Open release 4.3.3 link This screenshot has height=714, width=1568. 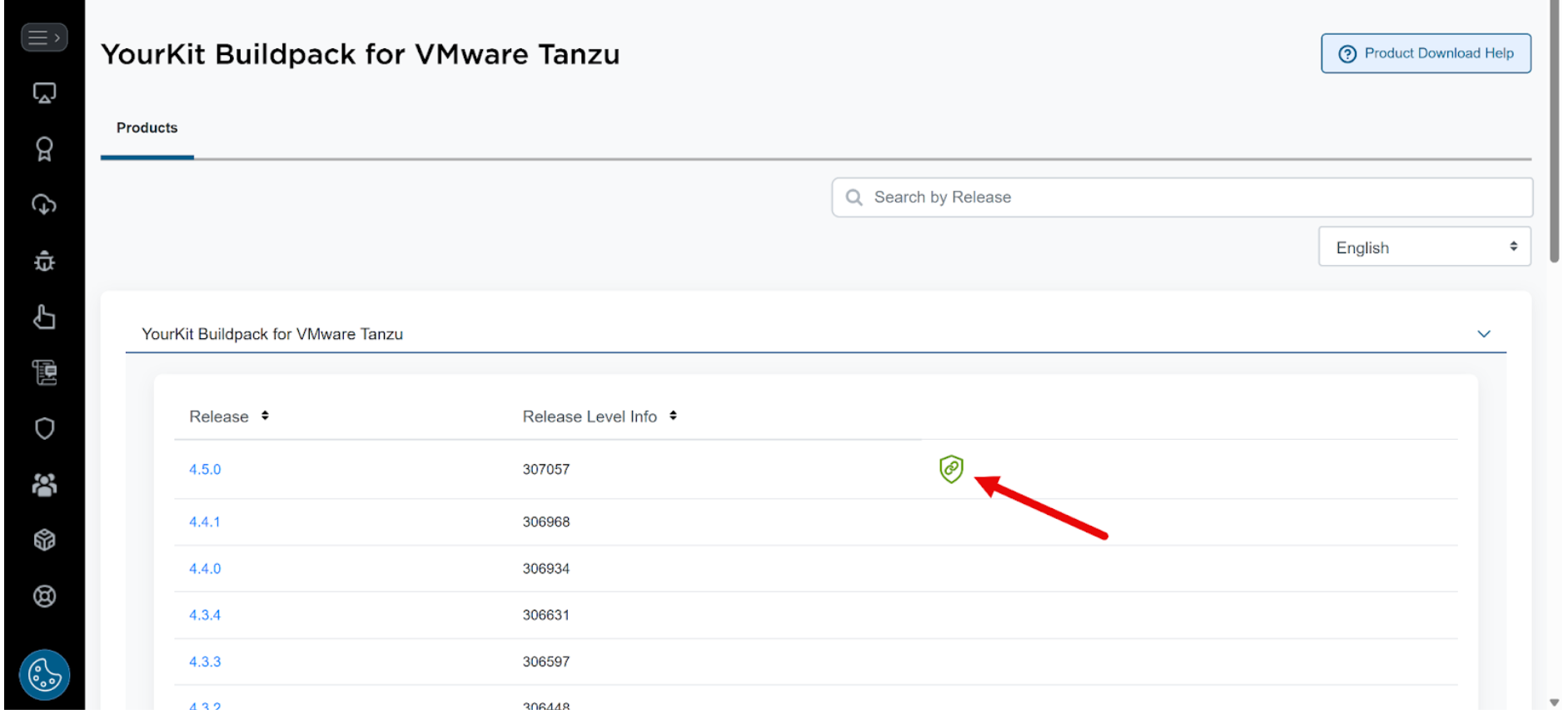[205, 662]
